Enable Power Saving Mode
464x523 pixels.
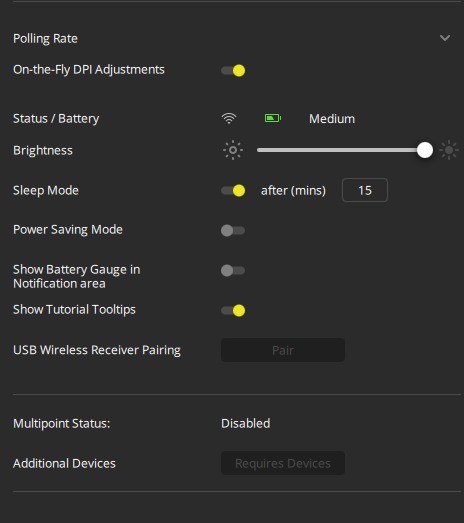[x=233, y=230]
